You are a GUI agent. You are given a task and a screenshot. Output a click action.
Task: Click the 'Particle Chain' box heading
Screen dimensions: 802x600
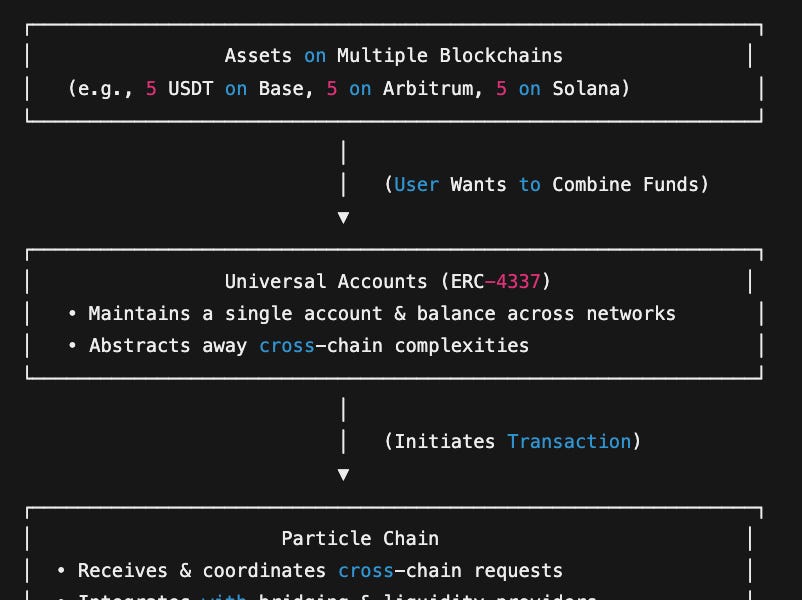[x=360, y=538]
